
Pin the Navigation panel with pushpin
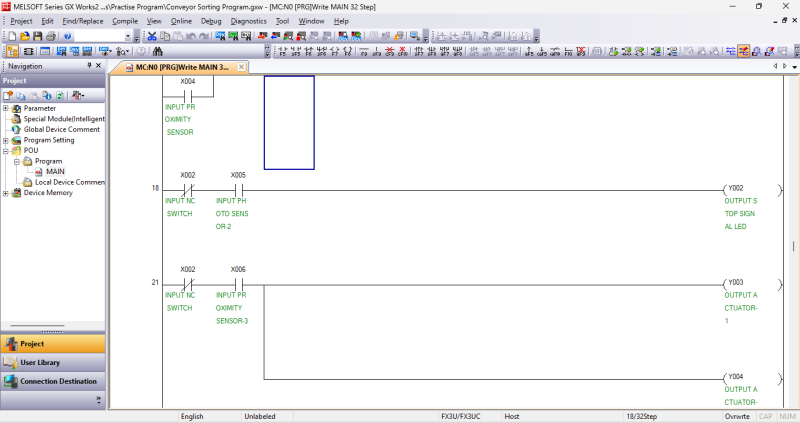90,66
